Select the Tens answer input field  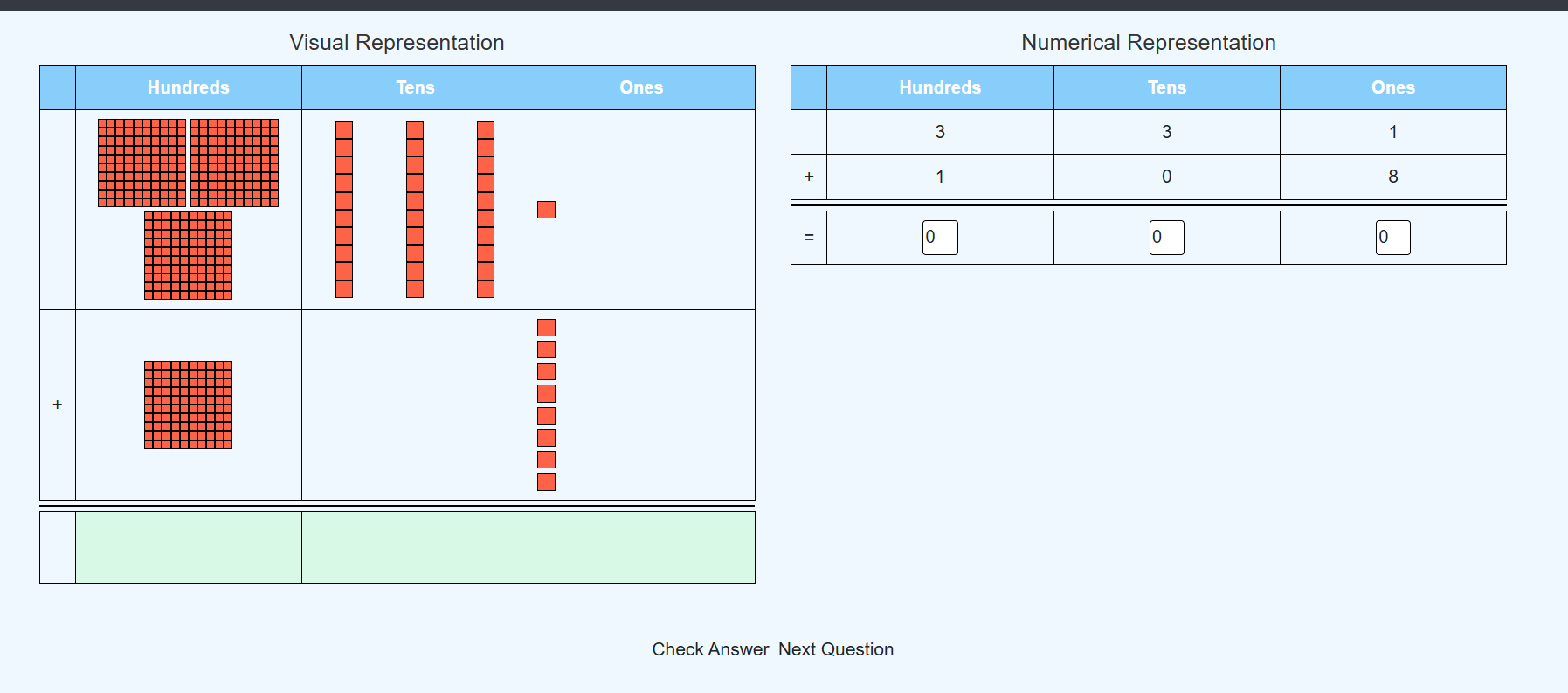pos(1166,237)
